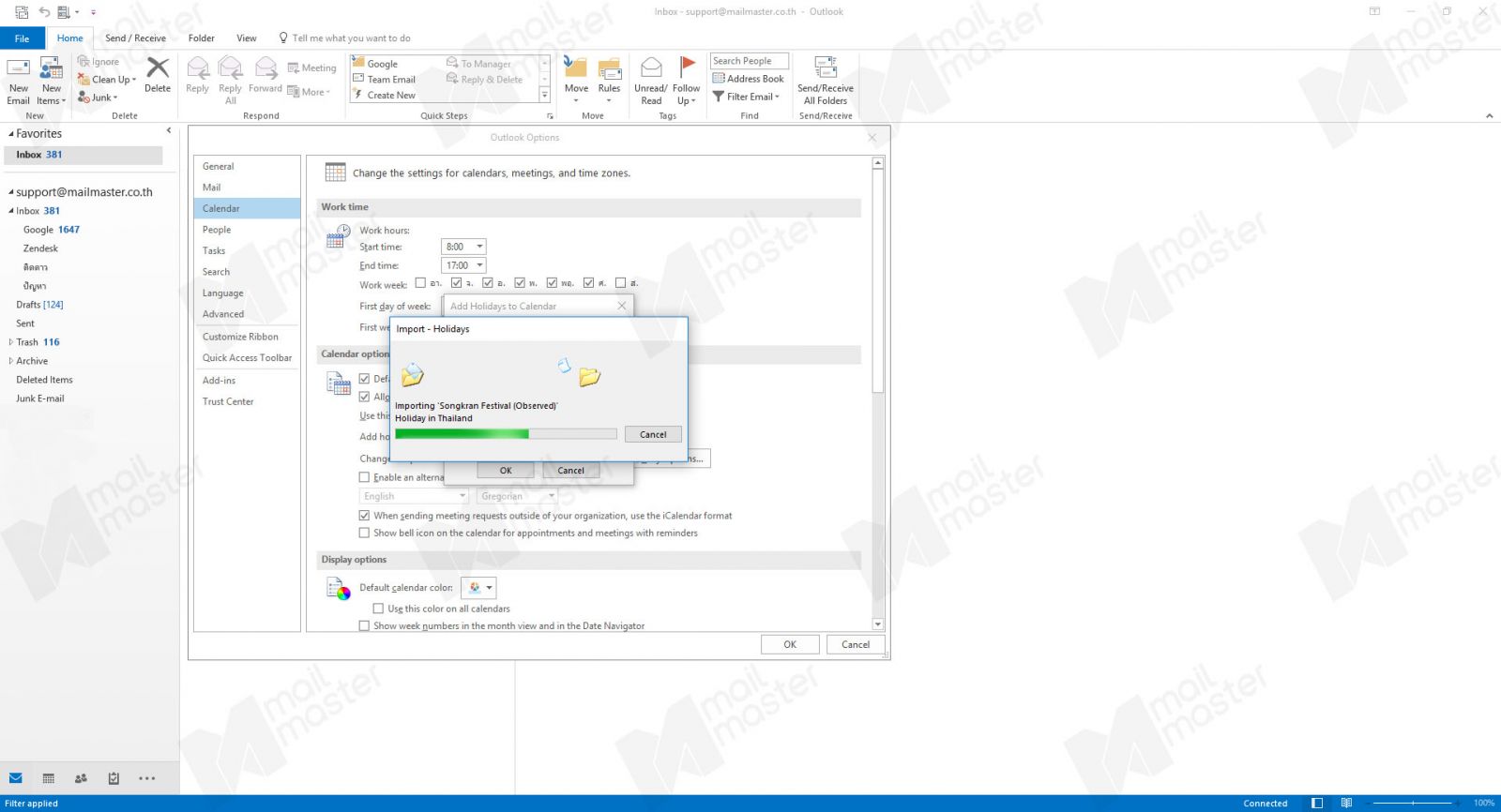
Task: Click the Rules icon
Action: coord(610,68)
